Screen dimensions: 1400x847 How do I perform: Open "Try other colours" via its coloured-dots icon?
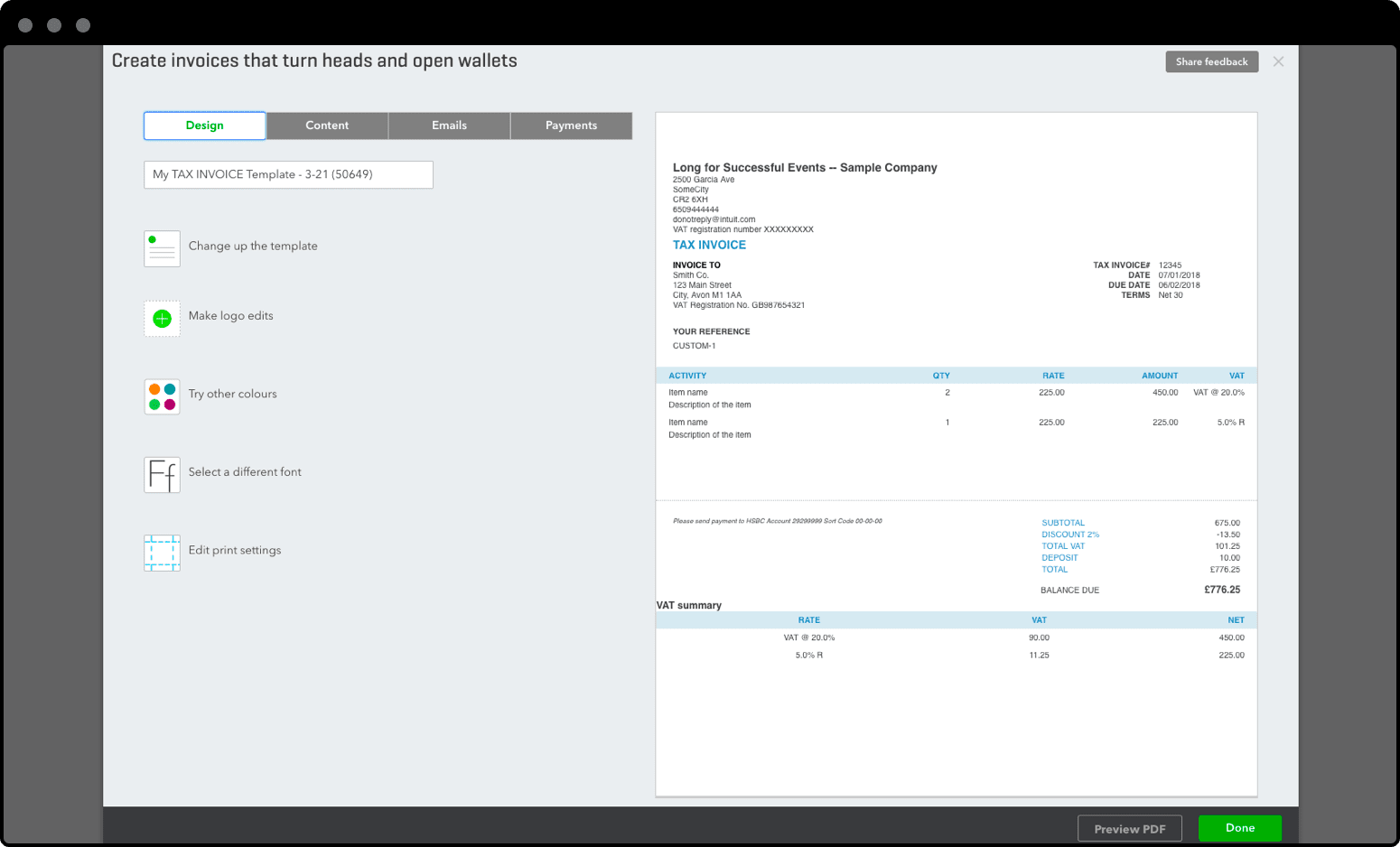(162, 396)
